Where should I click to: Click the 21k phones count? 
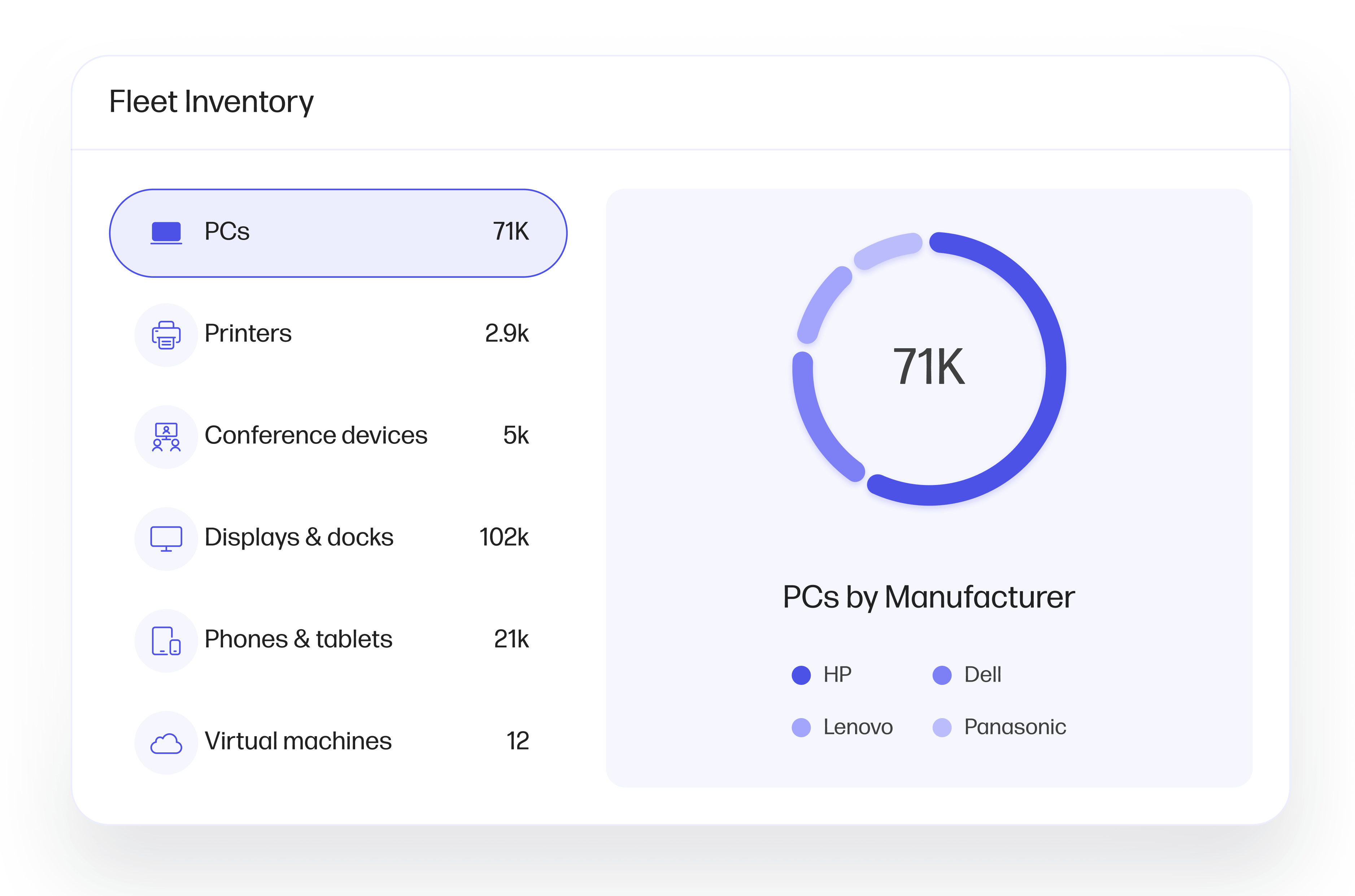(x=511, y=639)
